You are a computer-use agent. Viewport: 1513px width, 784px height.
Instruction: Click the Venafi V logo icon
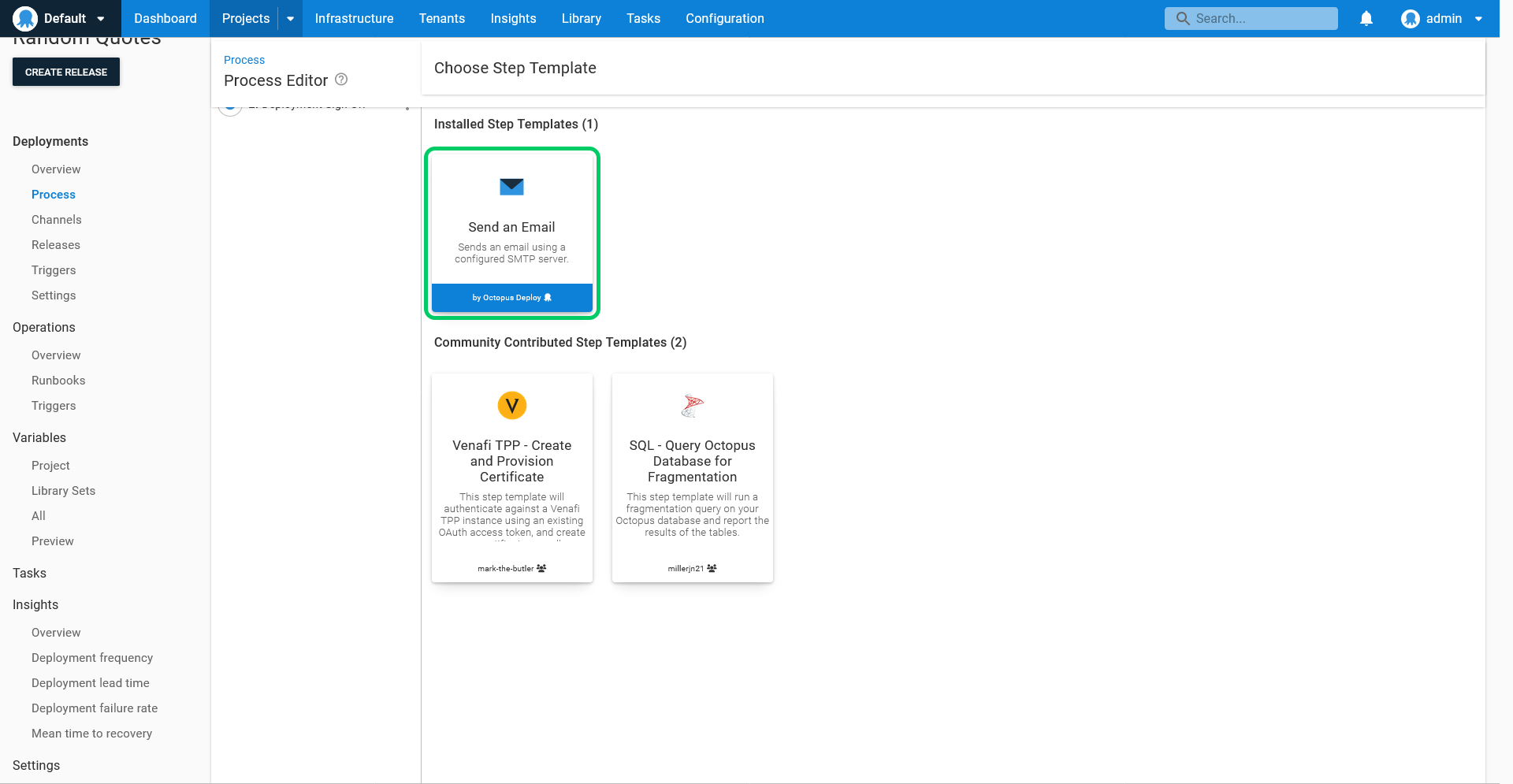512,406
